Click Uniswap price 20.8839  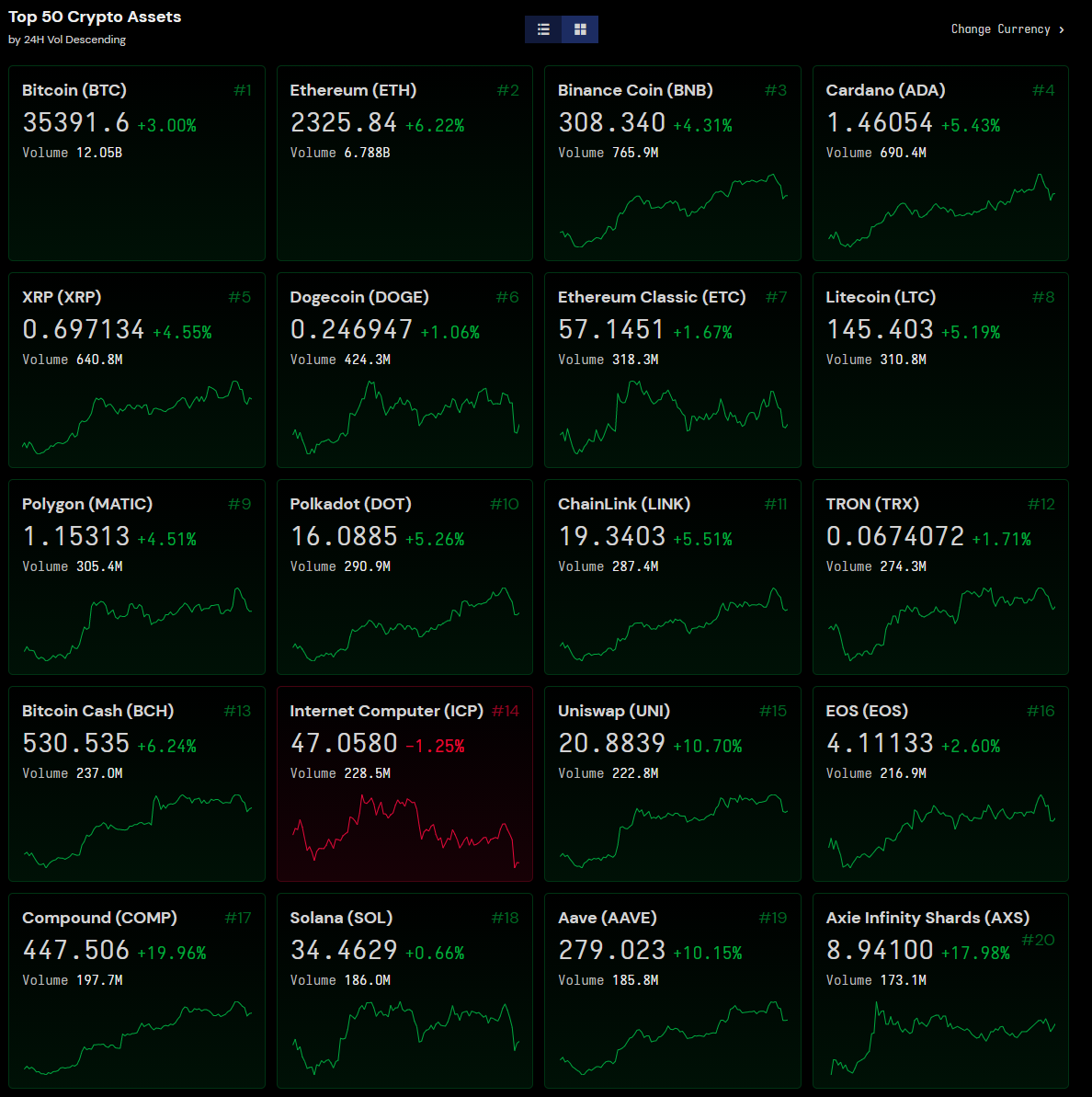pyautogui.click(x=611, y=743)
